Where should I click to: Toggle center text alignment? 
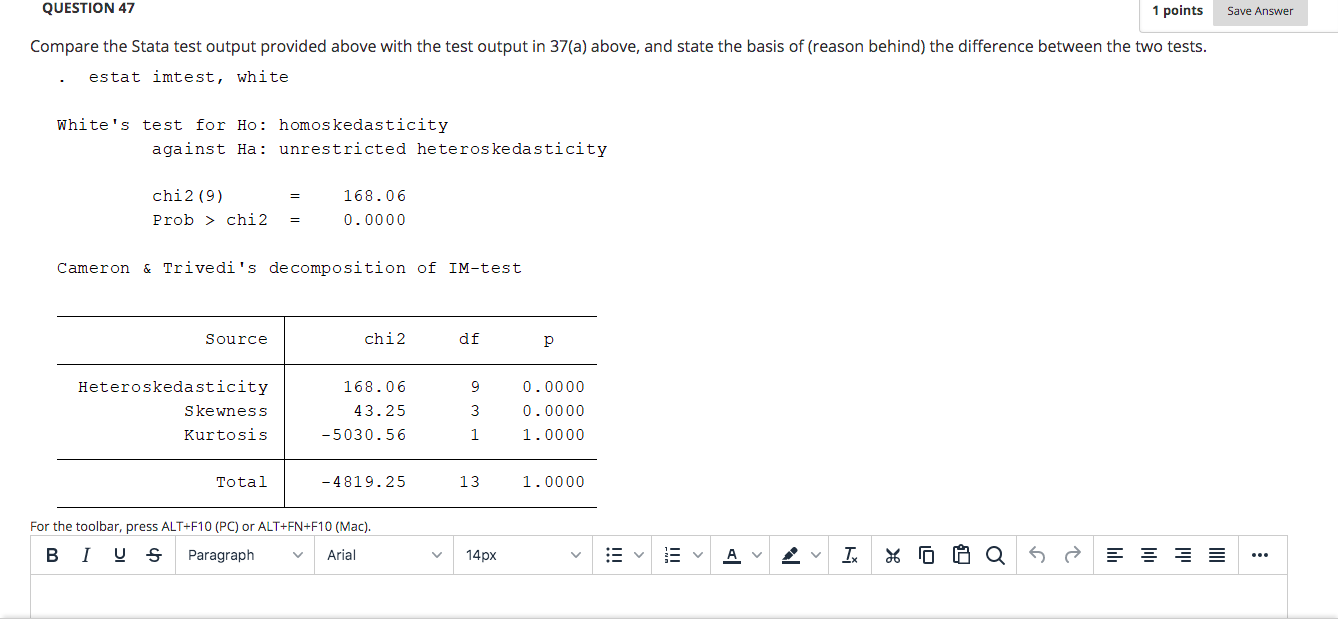click(1148, 555)
